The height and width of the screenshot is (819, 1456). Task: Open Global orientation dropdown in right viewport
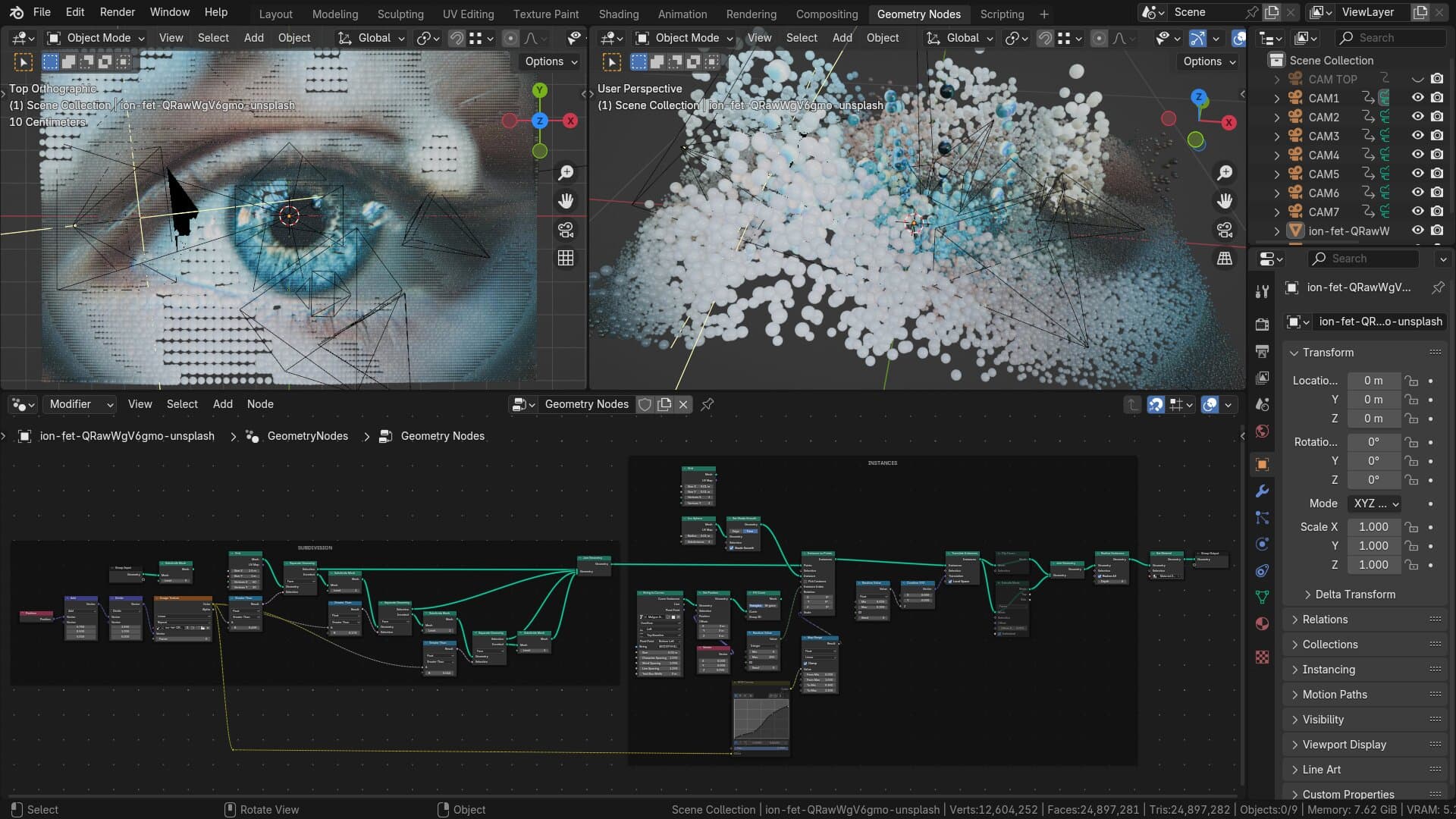coord(959,38)
